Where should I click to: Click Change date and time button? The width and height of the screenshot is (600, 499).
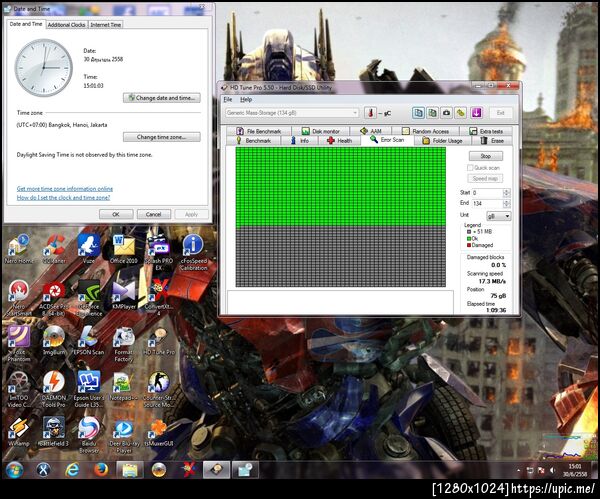[x=162, y=98]
